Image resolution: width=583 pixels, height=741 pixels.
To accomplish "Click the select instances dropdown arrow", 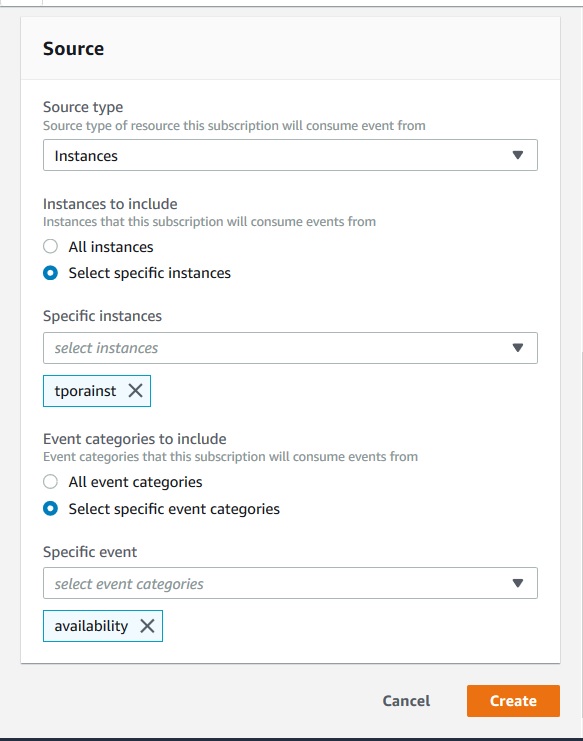I will pyautogui.click(x=518, y=348).
